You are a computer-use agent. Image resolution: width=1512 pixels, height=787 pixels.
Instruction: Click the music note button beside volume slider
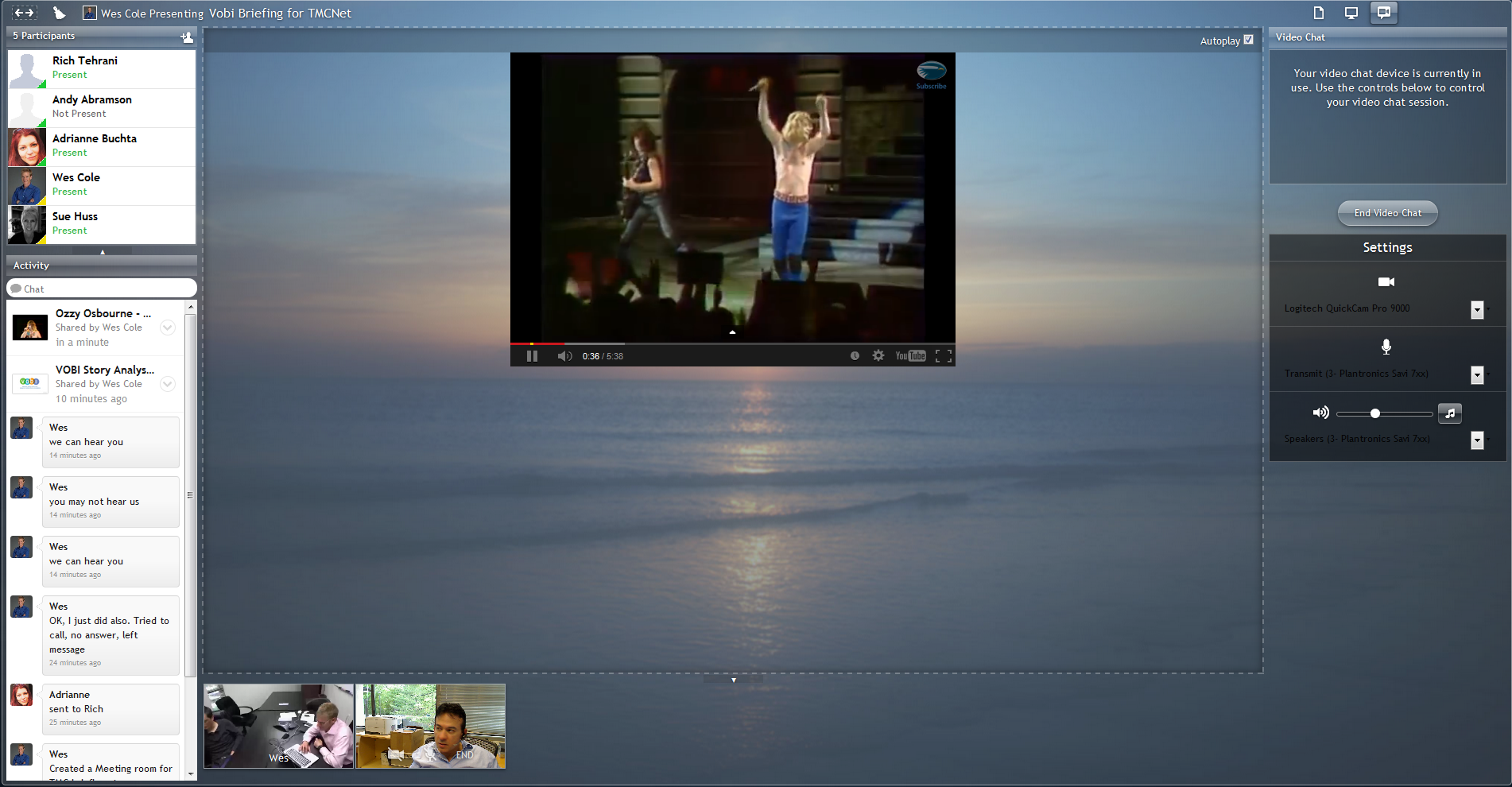pyautogui.click(x=1450, y=413)
